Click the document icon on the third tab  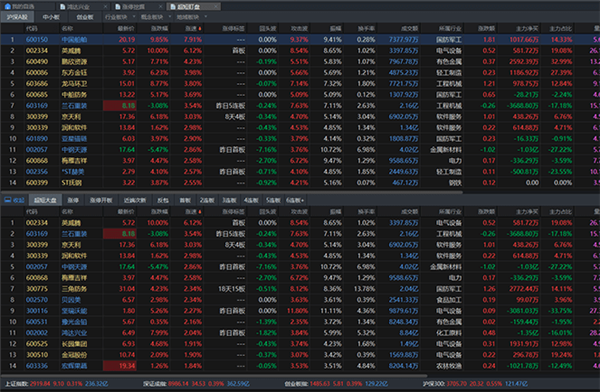pos(118,7)
